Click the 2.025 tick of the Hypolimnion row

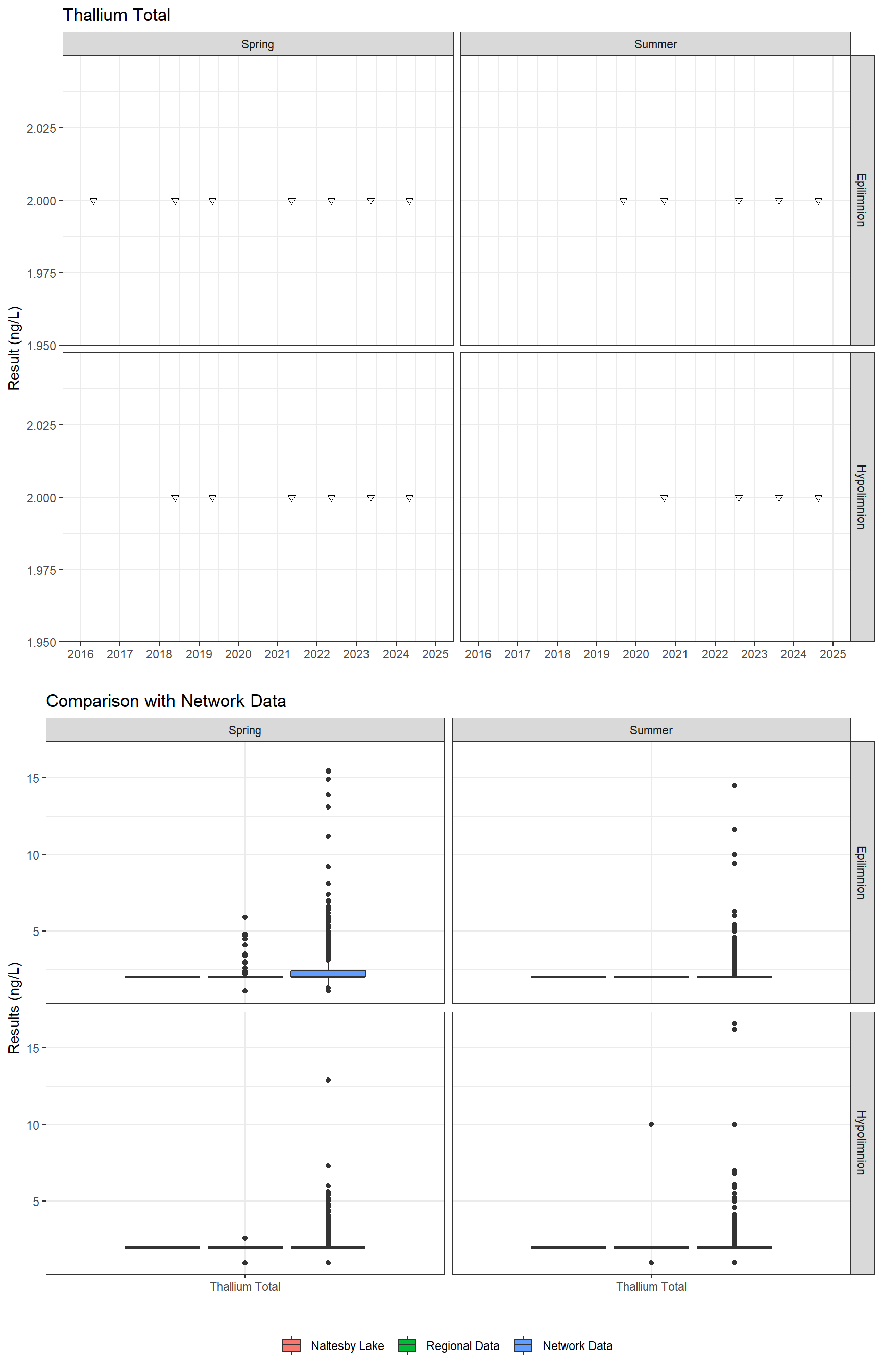(x=41, y=425)
